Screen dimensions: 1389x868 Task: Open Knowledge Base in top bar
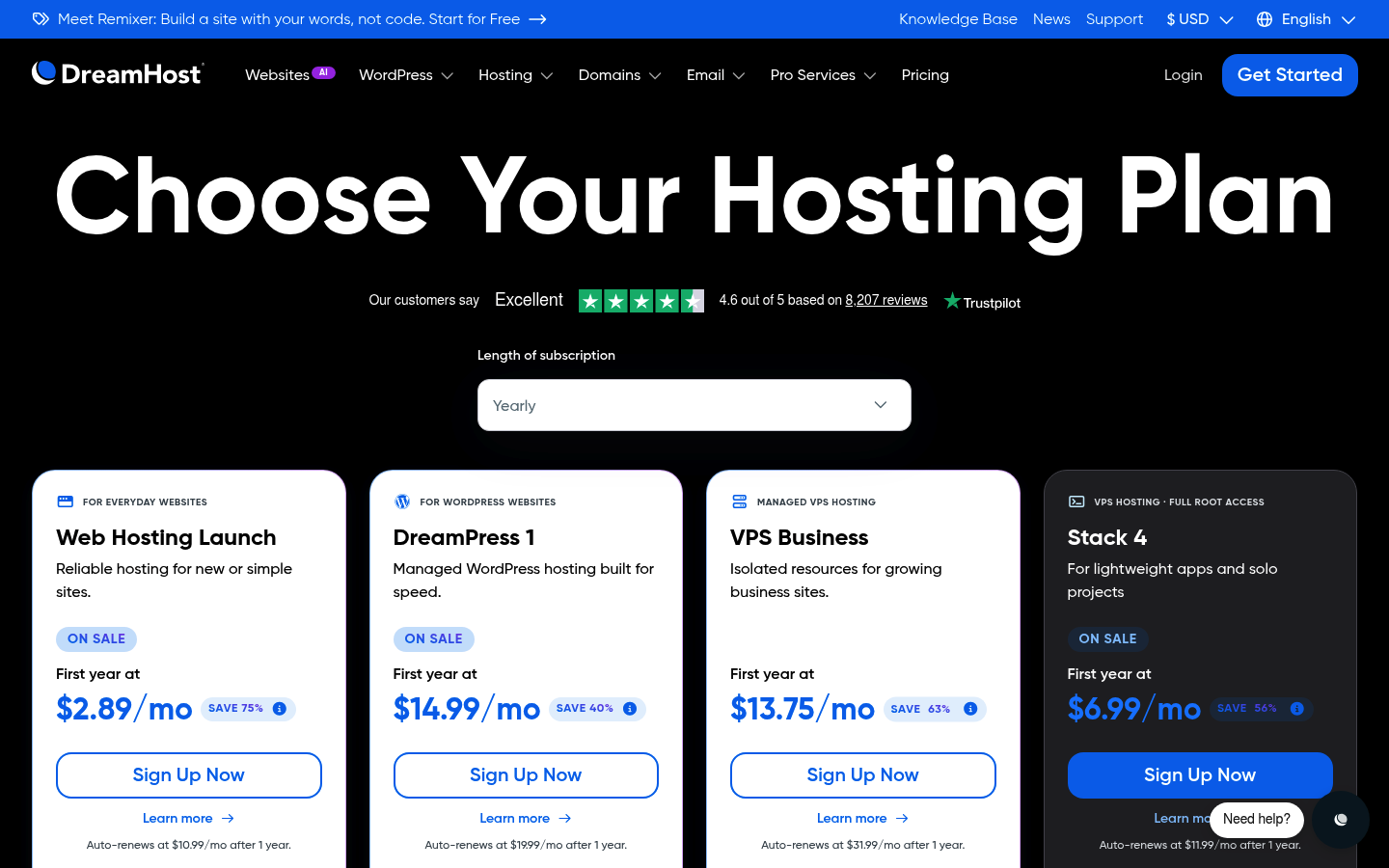(x=958, y=19)
